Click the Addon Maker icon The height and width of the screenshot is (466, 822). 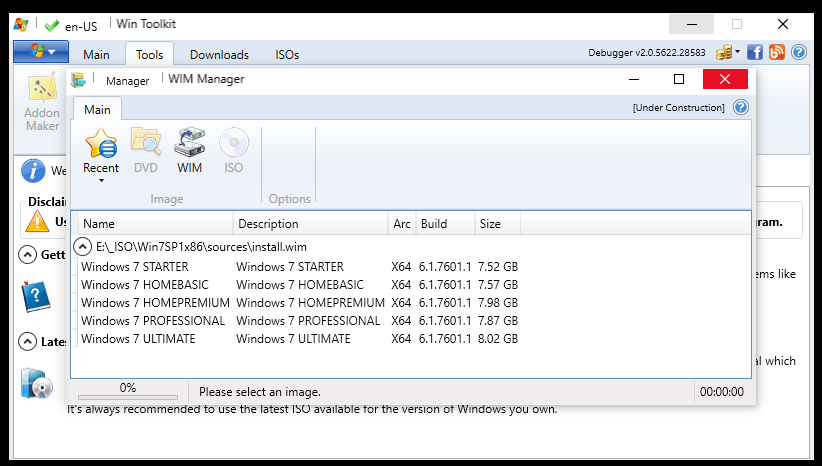click(x=42, y=88)
